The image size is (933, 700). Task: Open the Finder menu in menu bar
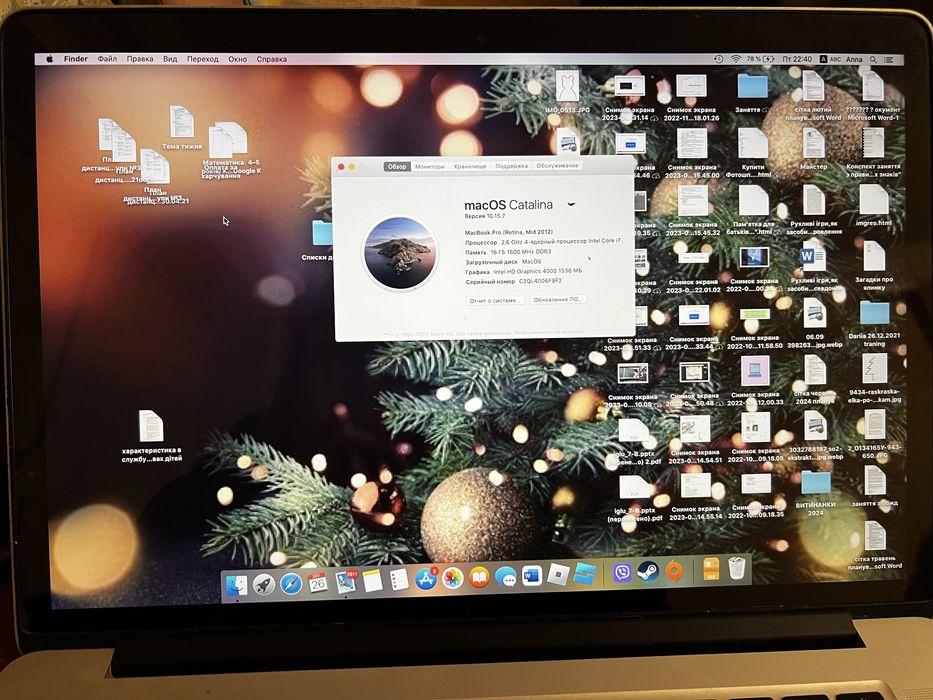[76, 59]
